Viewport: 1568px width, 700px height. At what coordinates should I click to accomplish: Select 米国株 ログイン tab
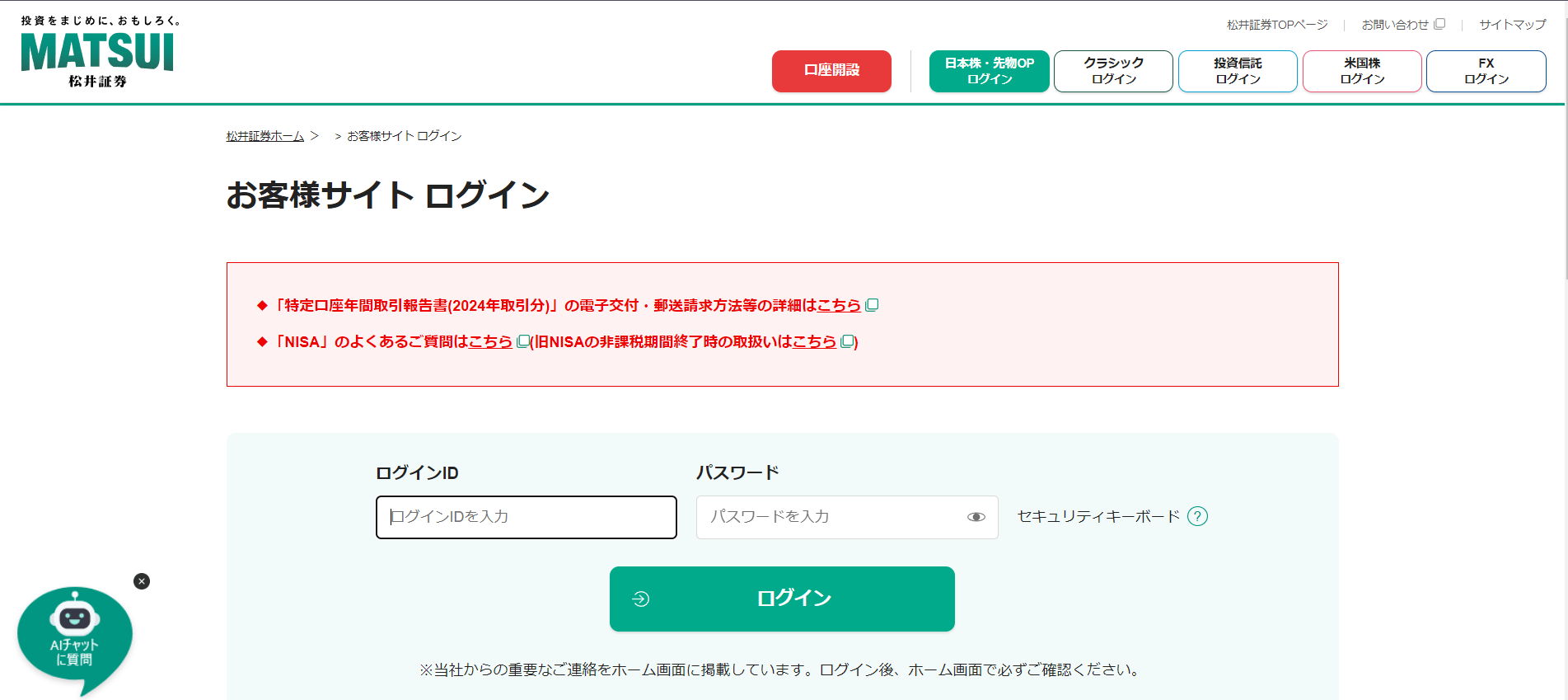(x=1362, y=71)
